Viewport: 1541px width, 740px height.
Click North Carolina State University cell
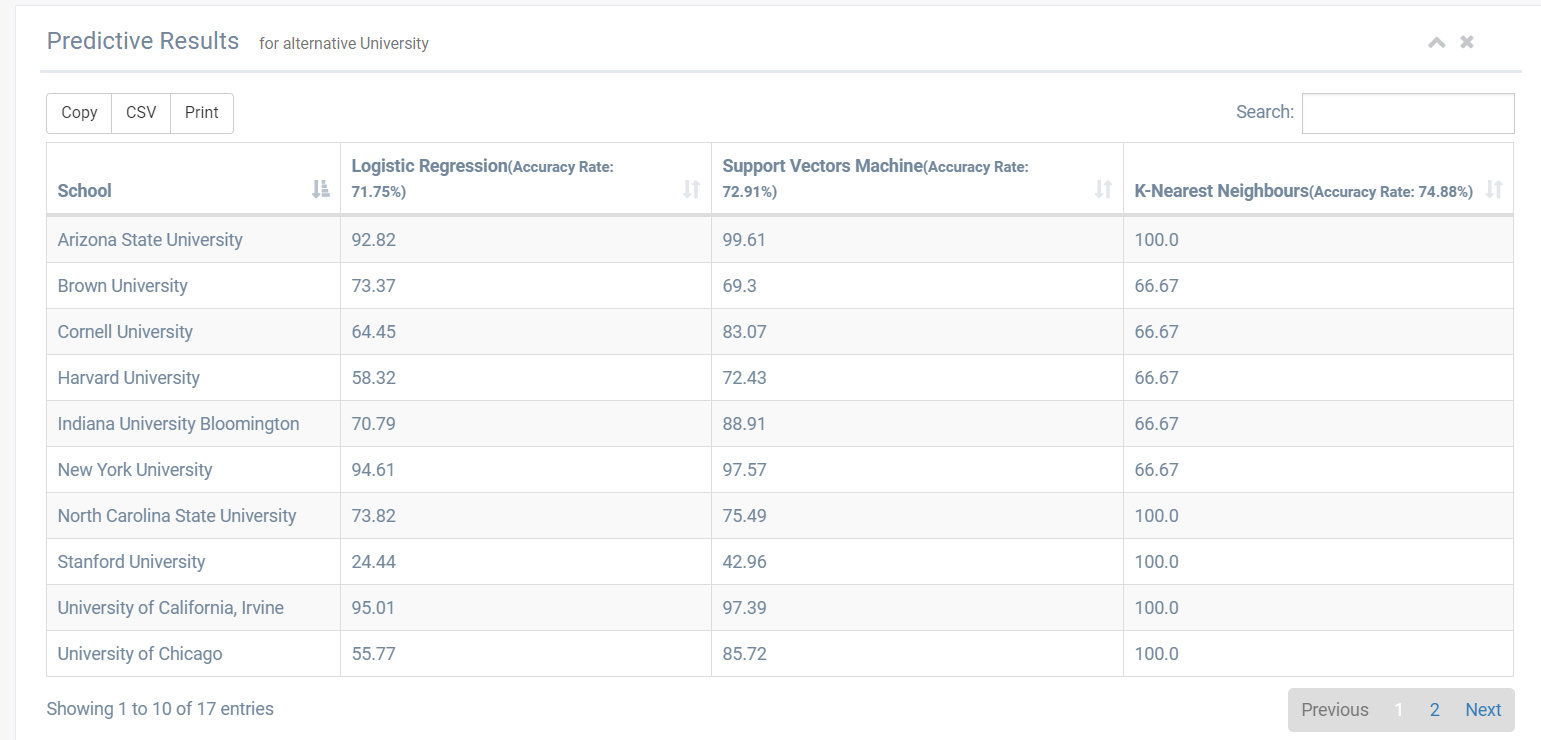193,516
